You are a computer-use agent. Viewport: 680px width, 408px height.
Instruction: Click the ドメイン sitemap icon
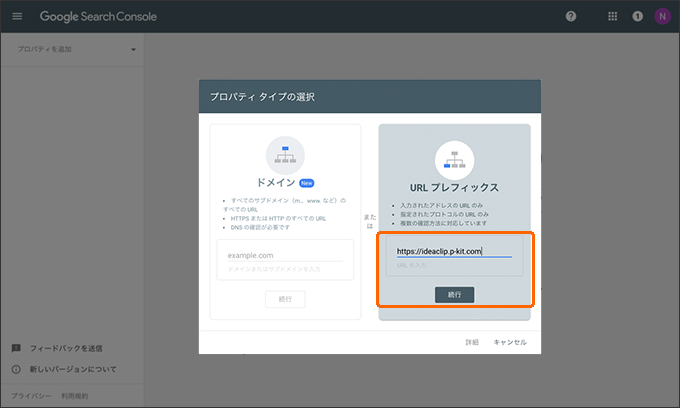click(285, 155)
